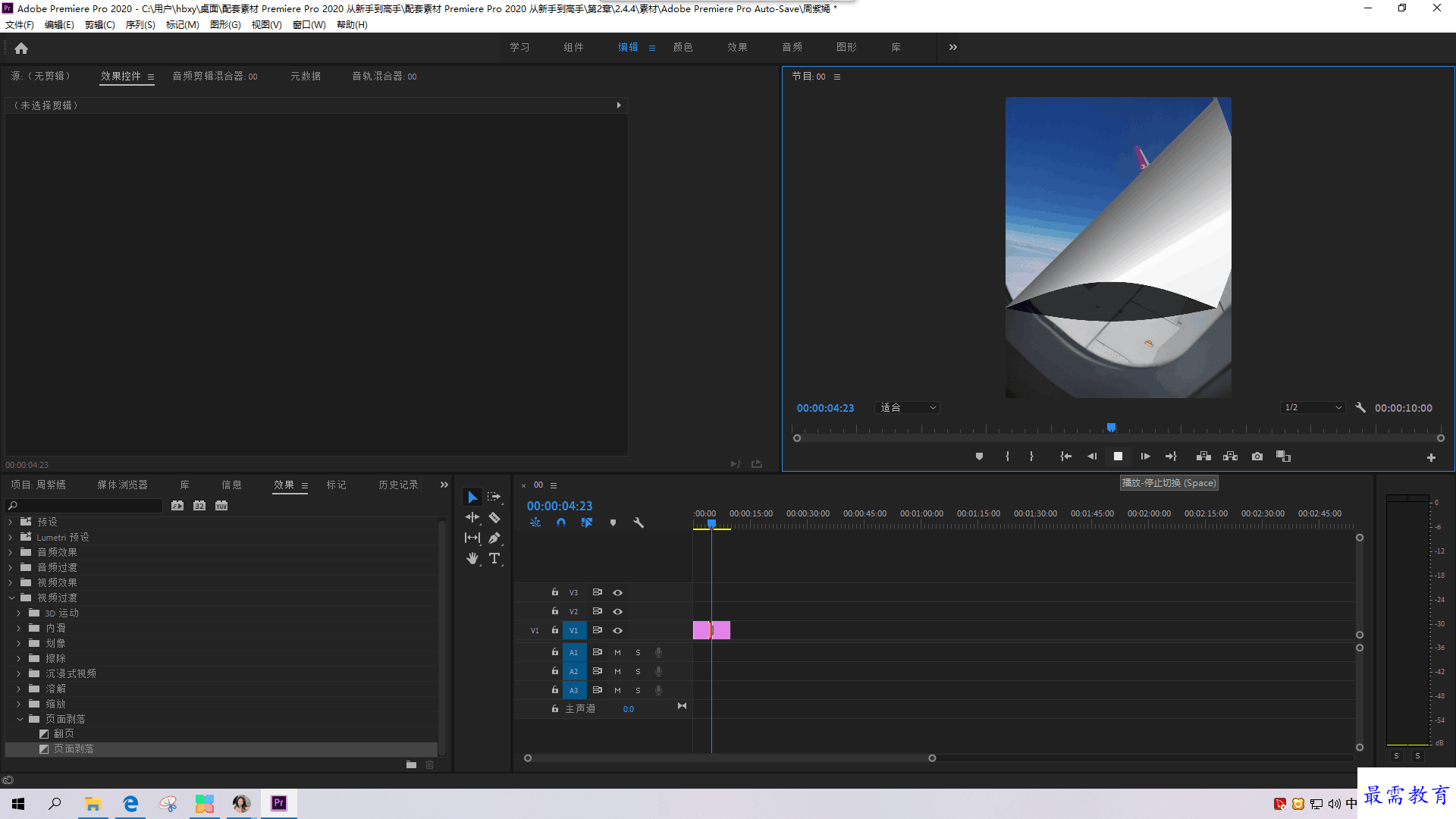Toggle V1 track output eye

click(617, 630)
